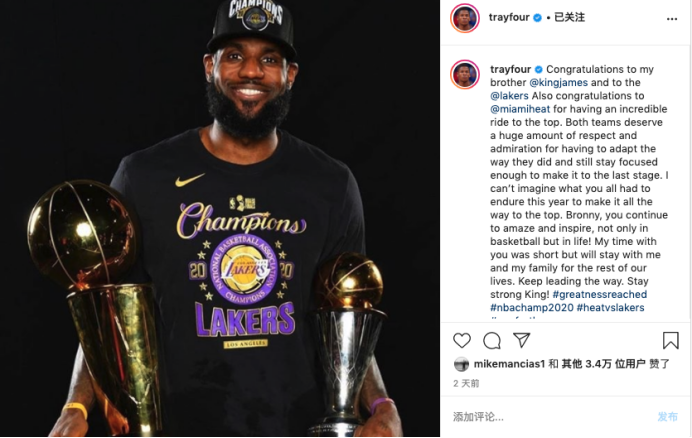The height and width of the screenshot is (438, 692).
Task: Open the #heatvslakers hashtag
Action: [610, 308]
